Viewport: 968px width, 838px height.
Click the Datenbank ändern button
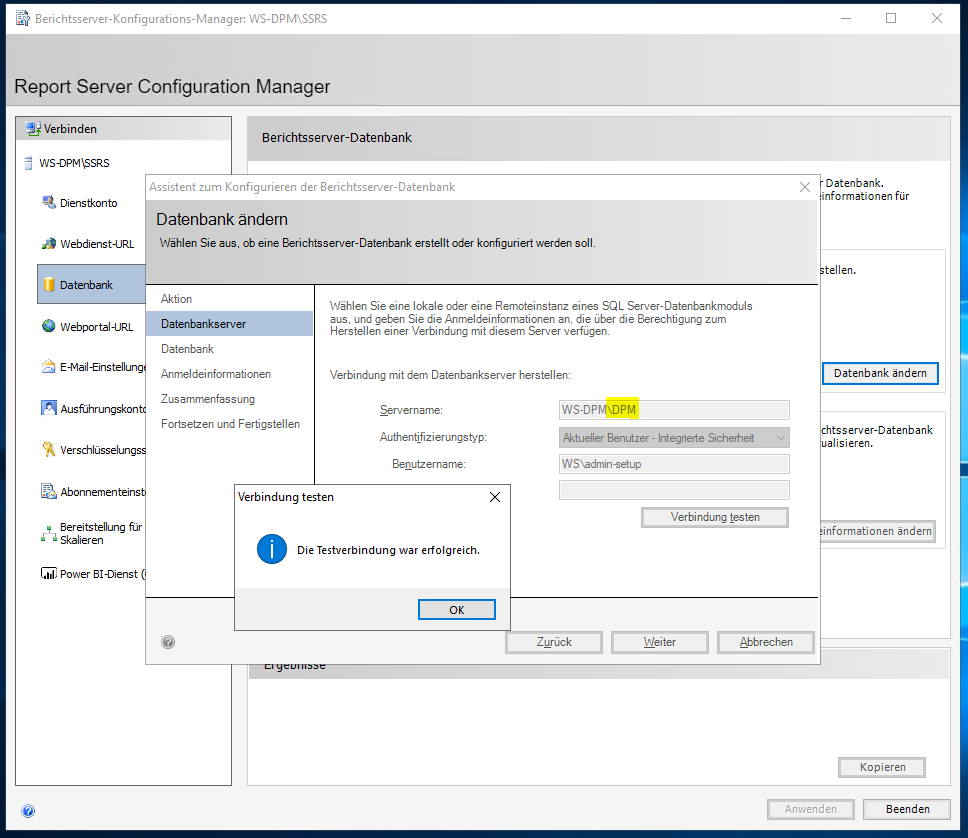(880, 374)
